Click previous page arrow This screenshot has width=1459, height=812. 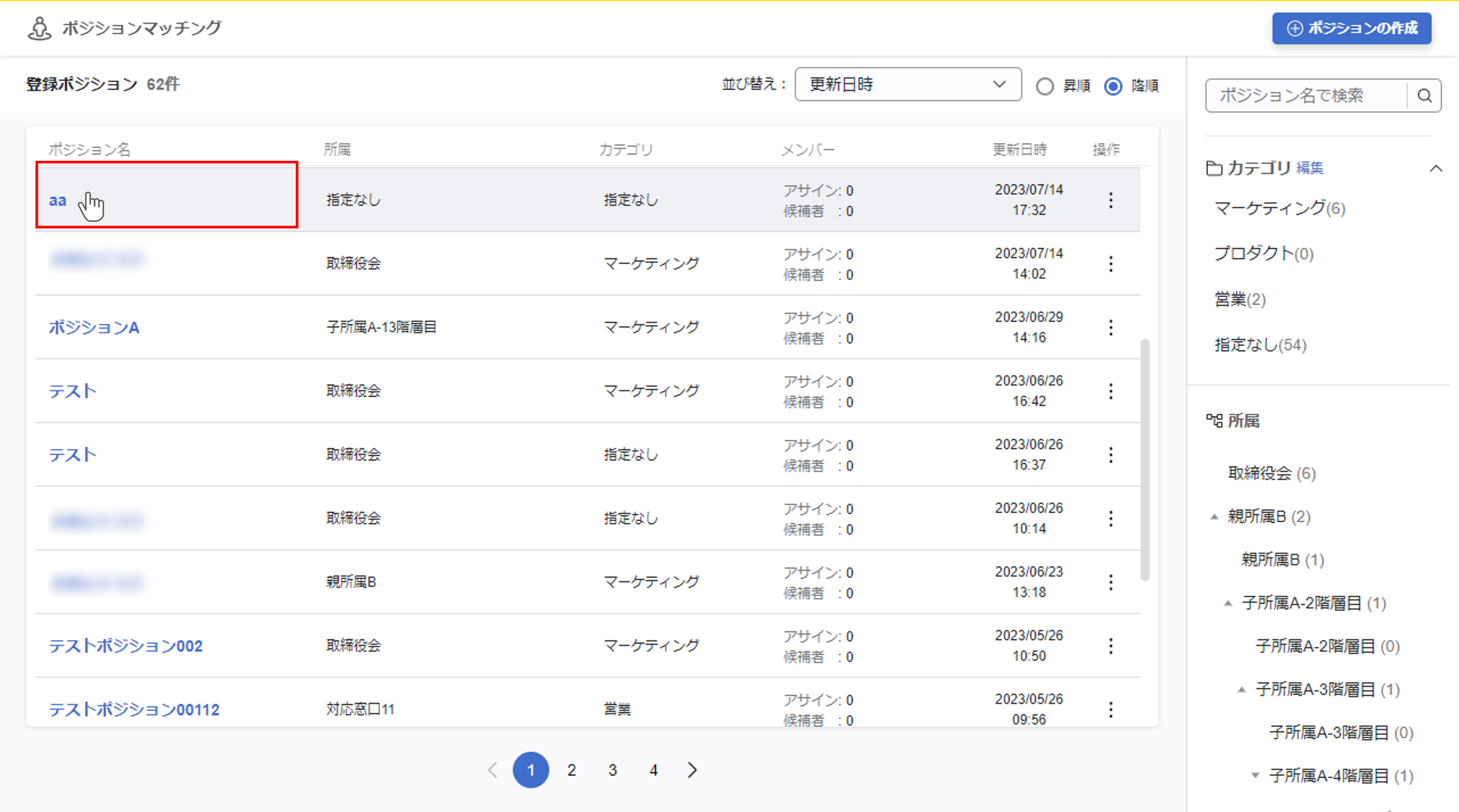coord(493,770)
